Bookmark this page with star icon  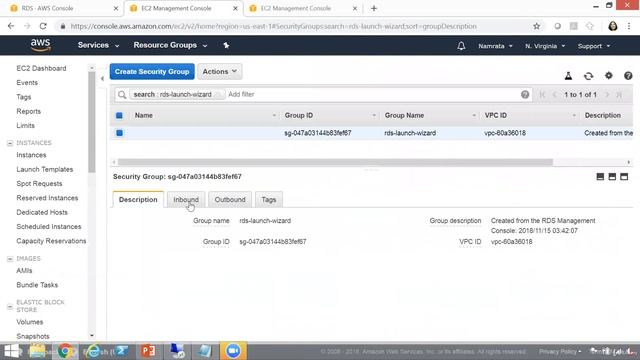(536, 26)
